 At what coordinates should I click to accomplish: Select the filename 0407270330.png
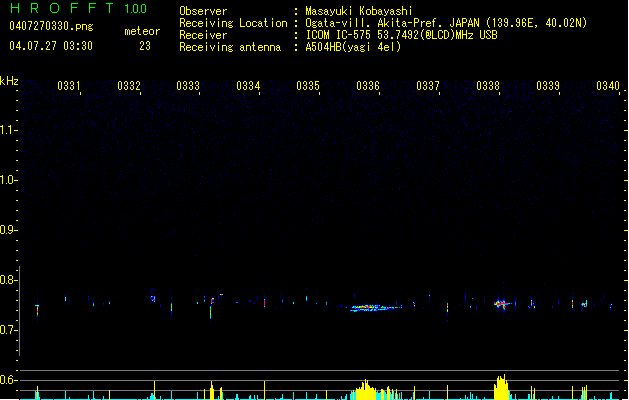(51, 27)
